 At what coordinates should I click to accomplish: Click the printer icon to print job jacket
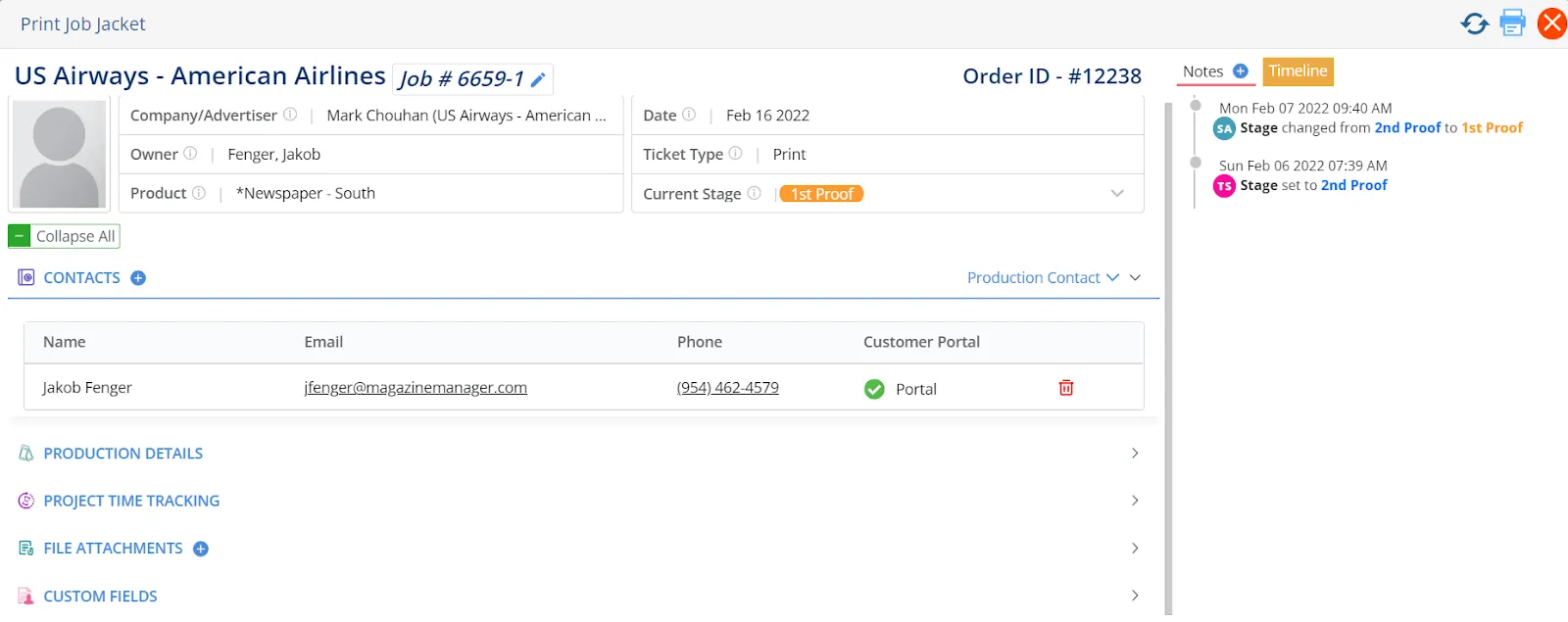[1512, 23]
